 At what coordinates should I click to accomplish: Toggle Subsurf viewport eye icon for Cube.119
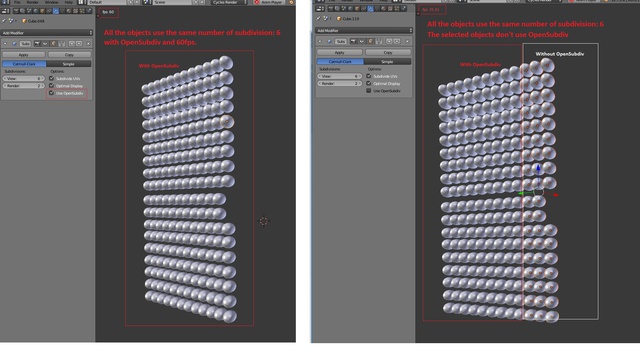point(362,41)
